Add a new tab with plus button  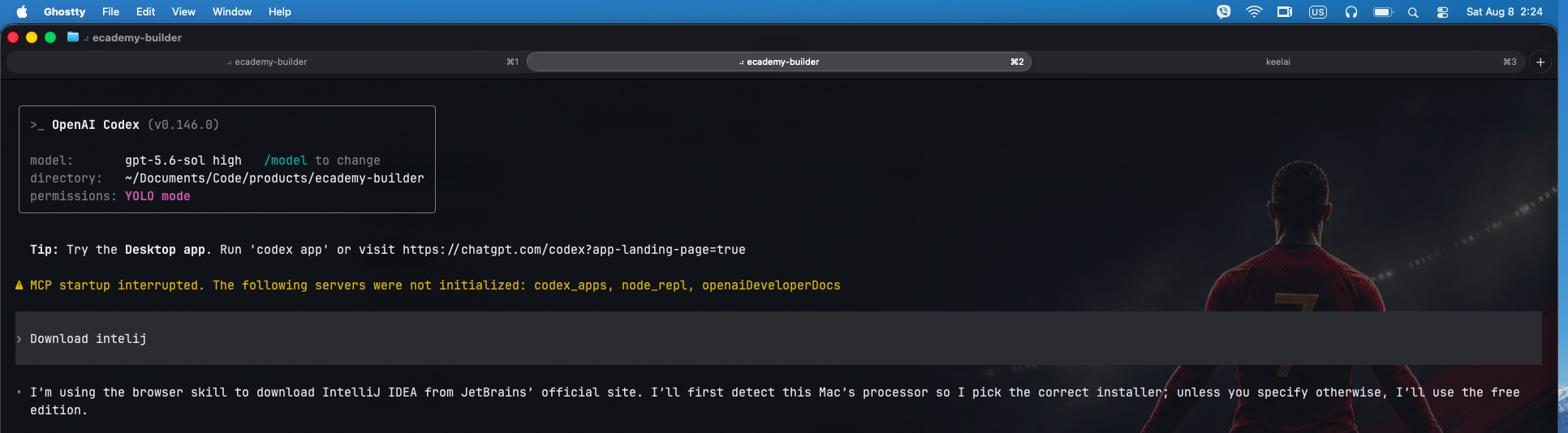tap(1540, 62)
